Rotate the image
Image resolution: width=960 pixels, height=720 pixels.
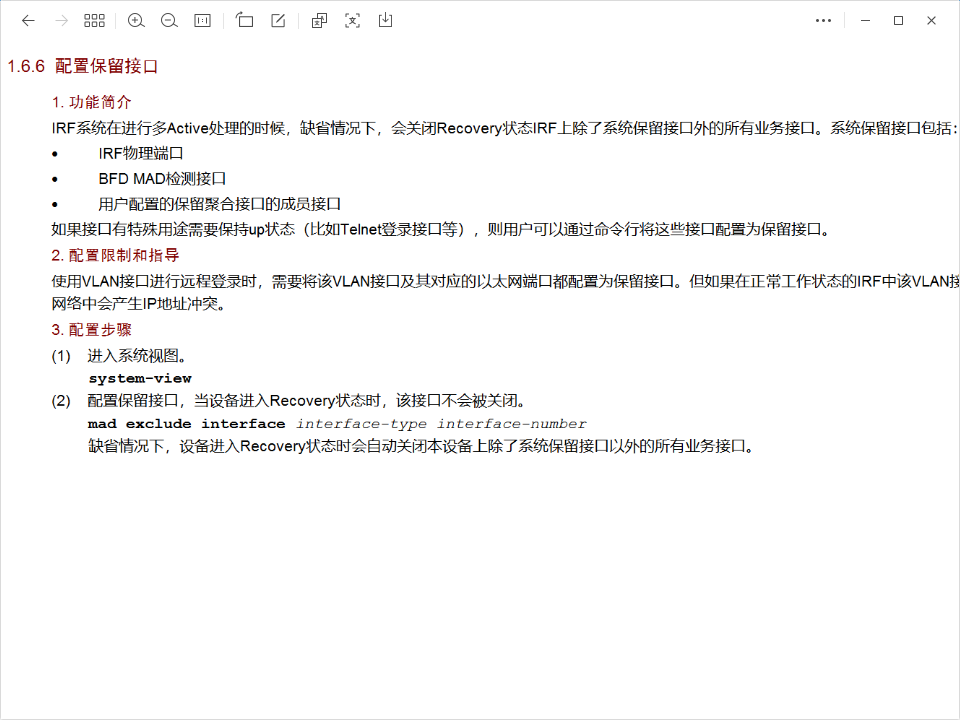pyautogui.click(x=244, y=21)
